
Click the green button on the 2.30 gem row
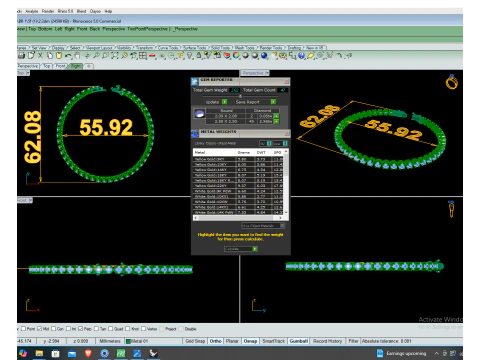coord(277,121)
